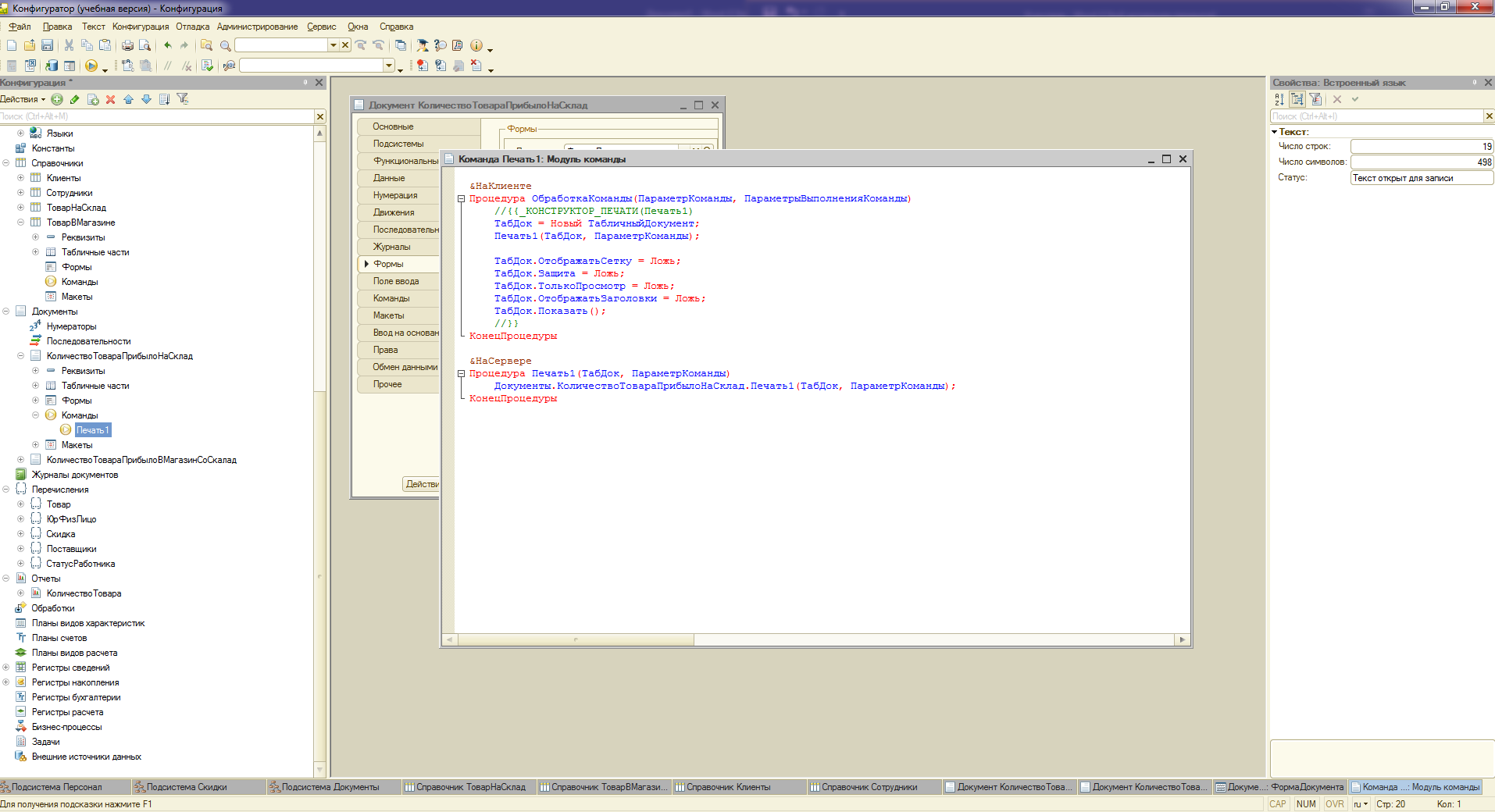Open the toolbar search dropdown arrow
This screenshot has height=812, width=1495.
point(334,45)
